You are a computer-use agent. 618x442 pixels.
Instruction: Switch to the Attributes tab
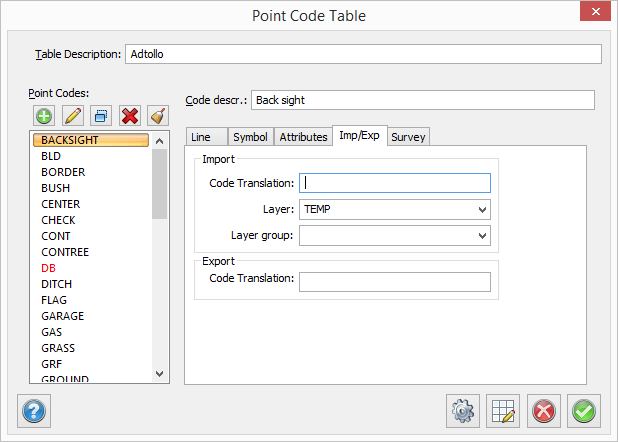pyautogui.click(x=303, y=137)
